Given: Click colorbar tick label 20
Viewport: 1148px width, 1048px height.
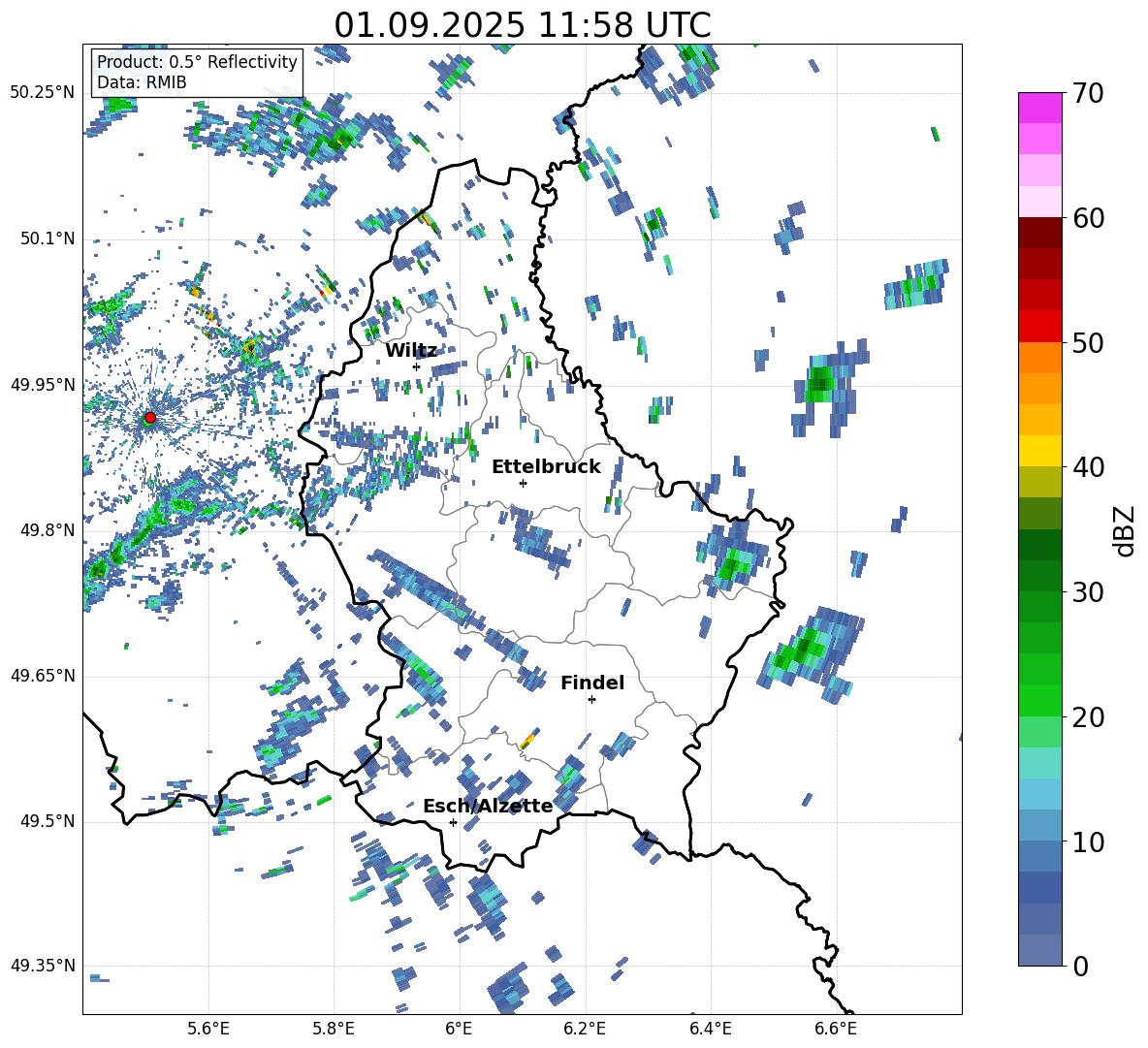Looking at the screenshot, I should pos(1087,717).
